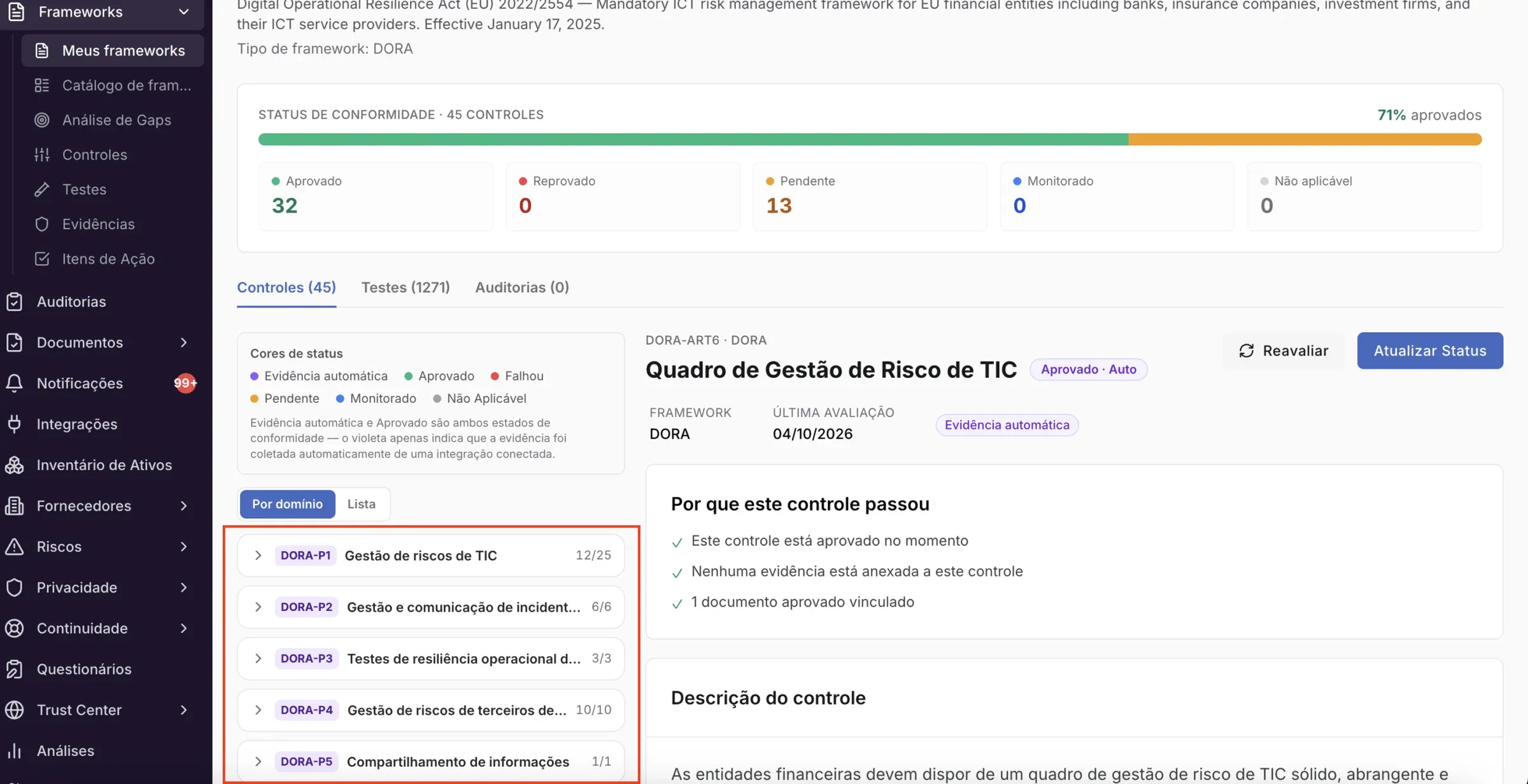
Task: Expand the Documentos sidebar submenu arrow
Action: coord(183,342)
